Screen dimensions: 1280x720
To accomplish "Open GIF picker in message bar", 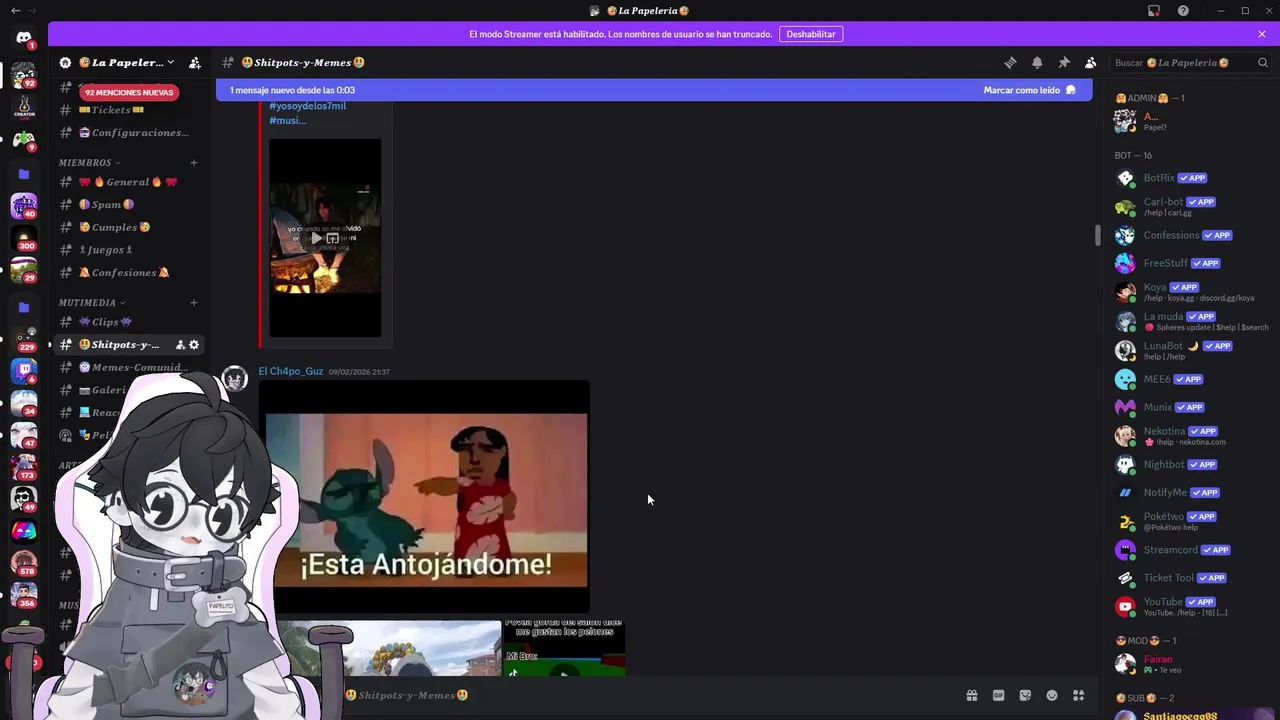I will click(x=998, y=695).
